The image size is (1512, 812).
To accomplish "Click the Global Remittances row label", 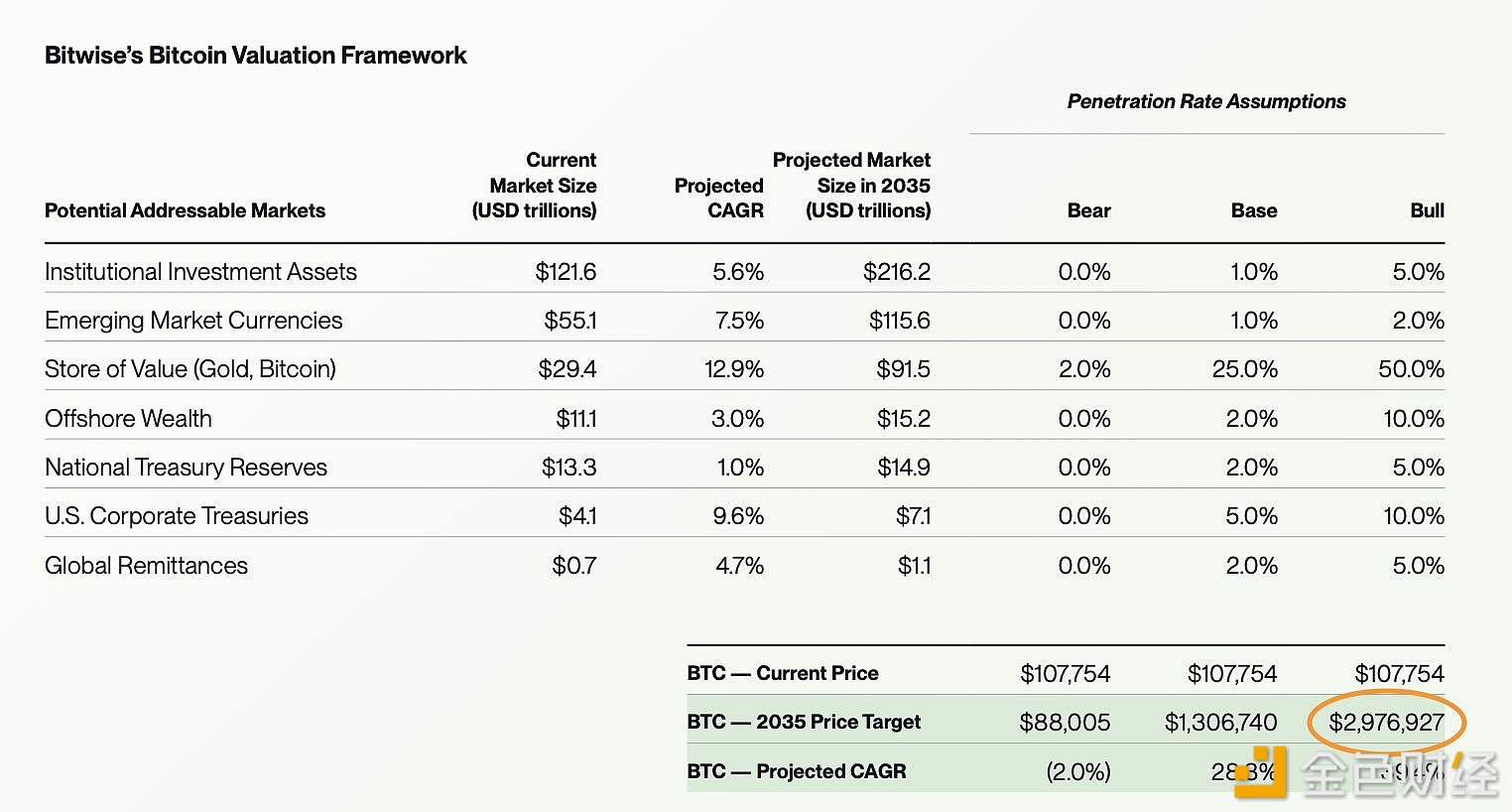I will pos(146,566).
